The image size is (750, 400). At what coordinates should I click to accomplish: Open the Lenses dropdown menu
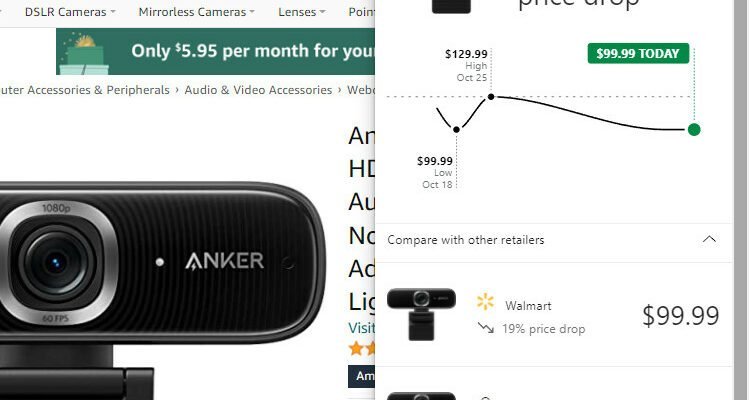pos(302,12)
